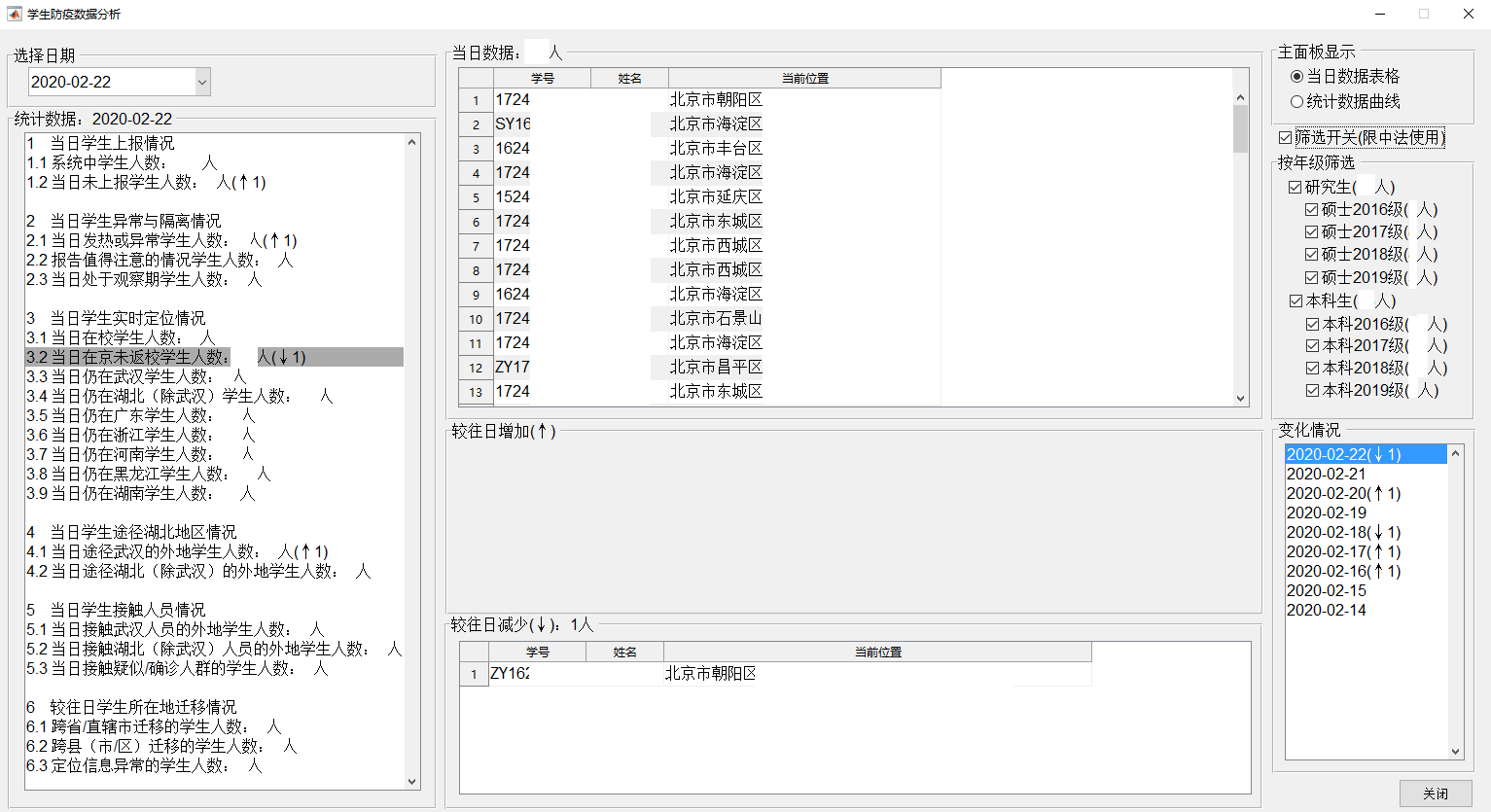
Task: Click the MATLAB app icon in title bar
Action: pyautogui.click(x=14, y=14)
